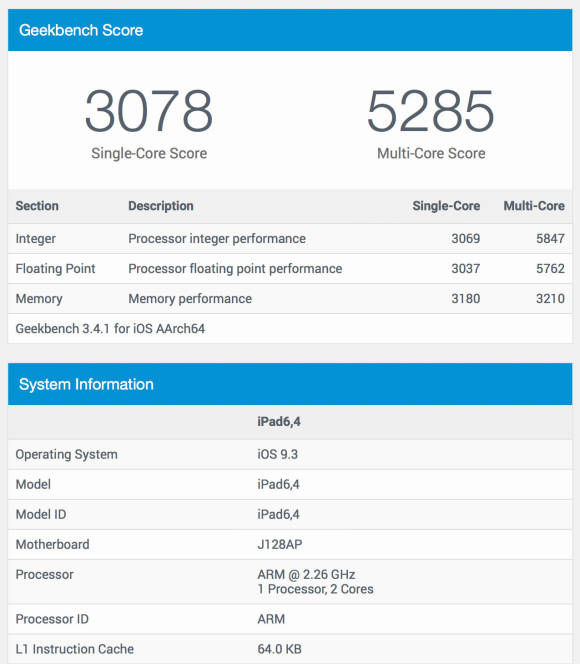Click the Operating System label
Viewport: 580px width, 664px height.
pyautogui.click(x=66, y=454)
